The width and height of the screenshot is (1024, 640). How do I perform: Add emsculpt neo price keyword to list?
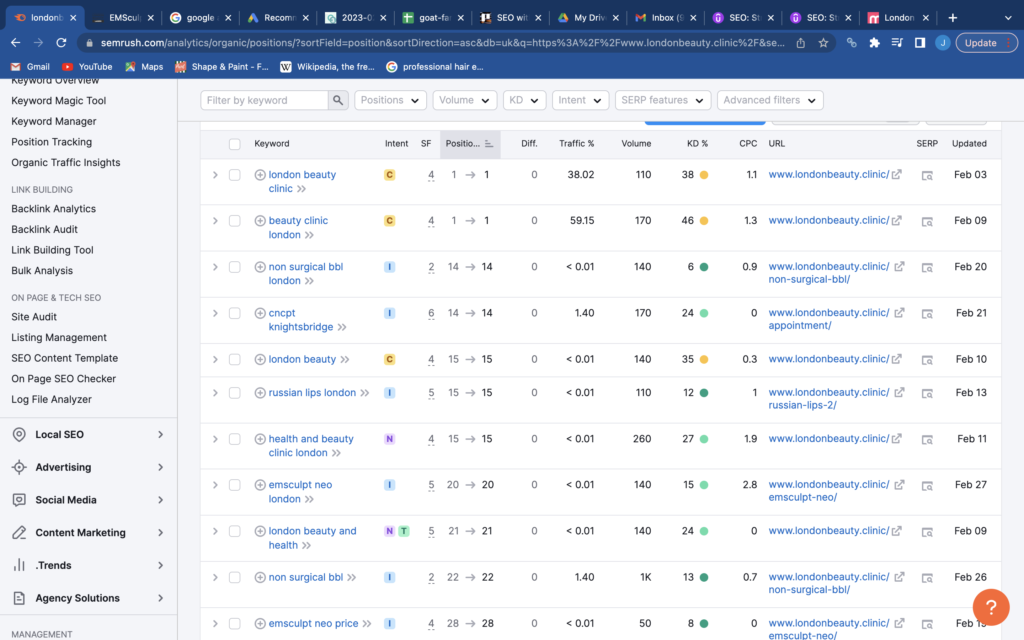coord(260,624)
